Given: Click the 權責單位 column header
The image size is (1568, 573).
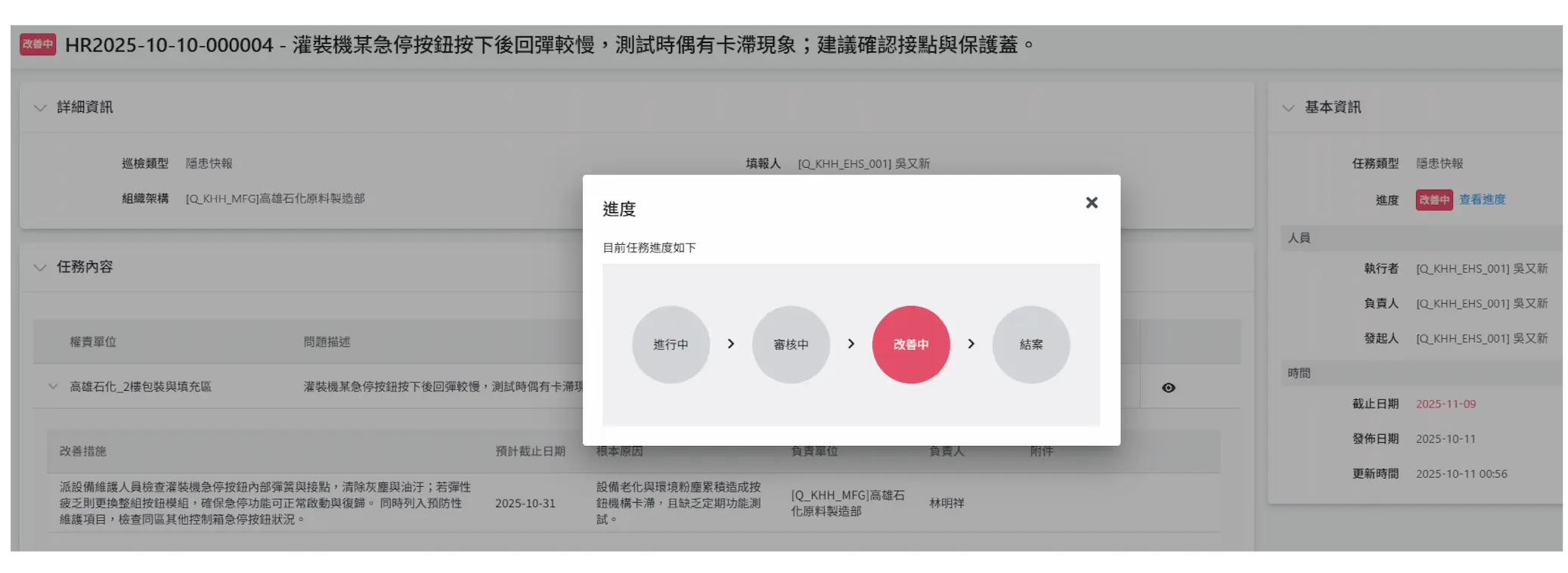Looking at the screenshot, I should (93, 342).
